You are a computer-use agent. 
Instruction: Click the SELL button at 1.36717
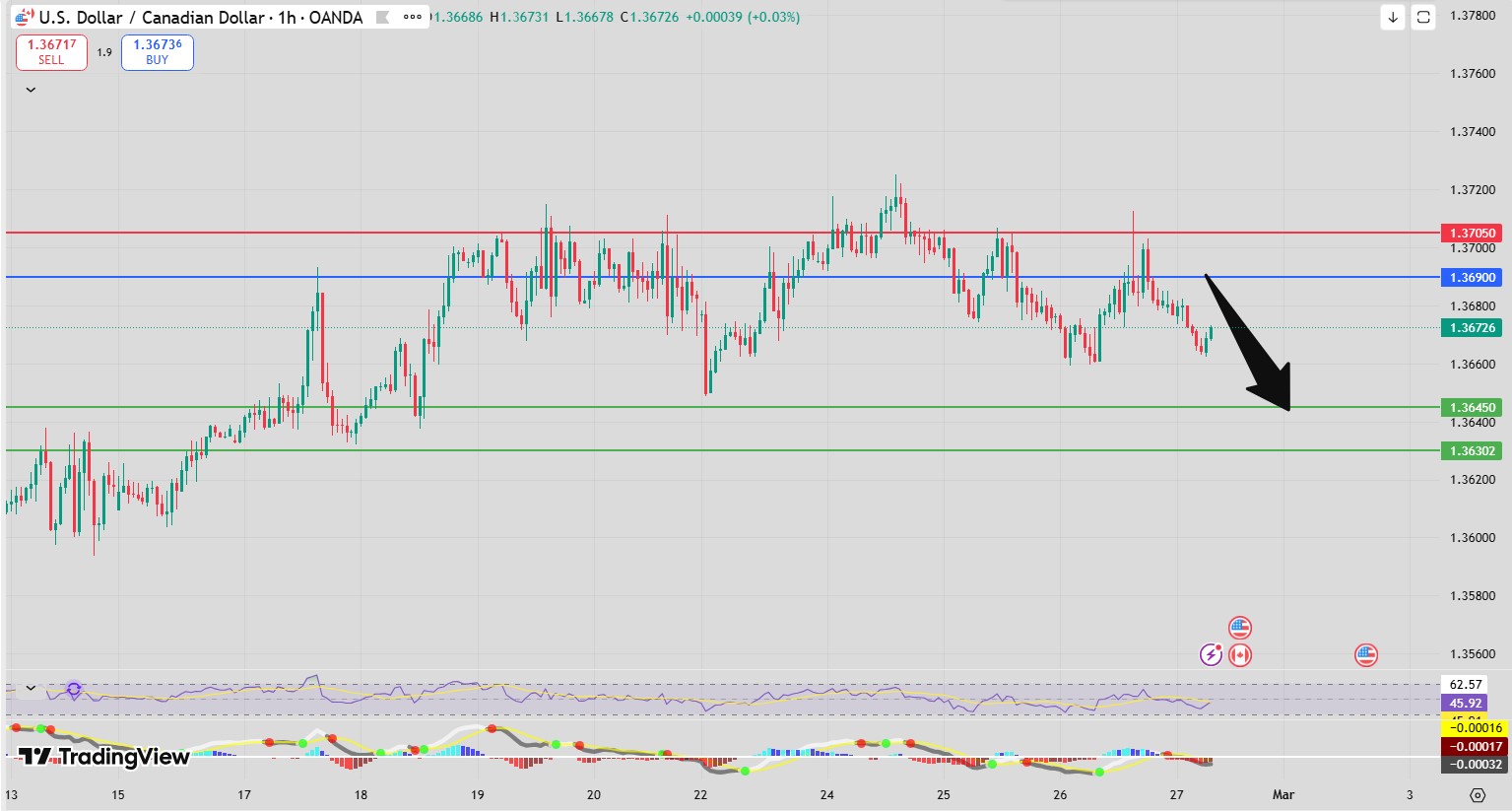point(51,52)
